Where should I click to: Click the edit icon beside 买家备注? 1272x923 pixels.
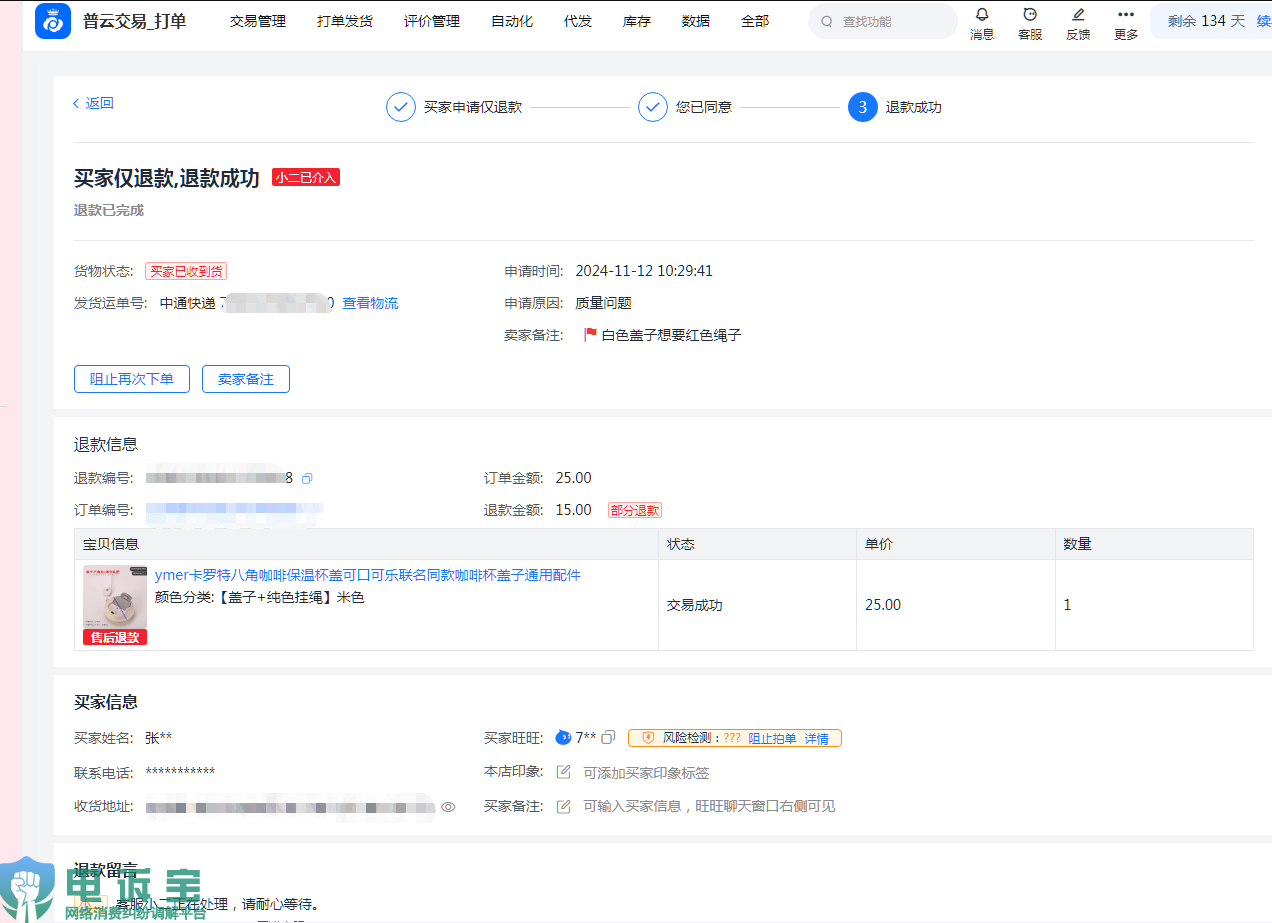[x=564, y=806]
